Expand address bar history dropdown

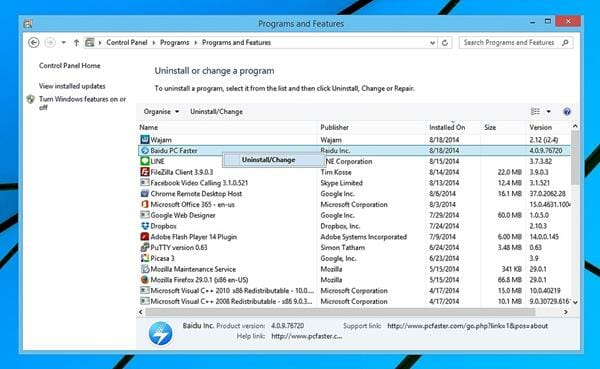pyautogui.click(x=432, y=43)
